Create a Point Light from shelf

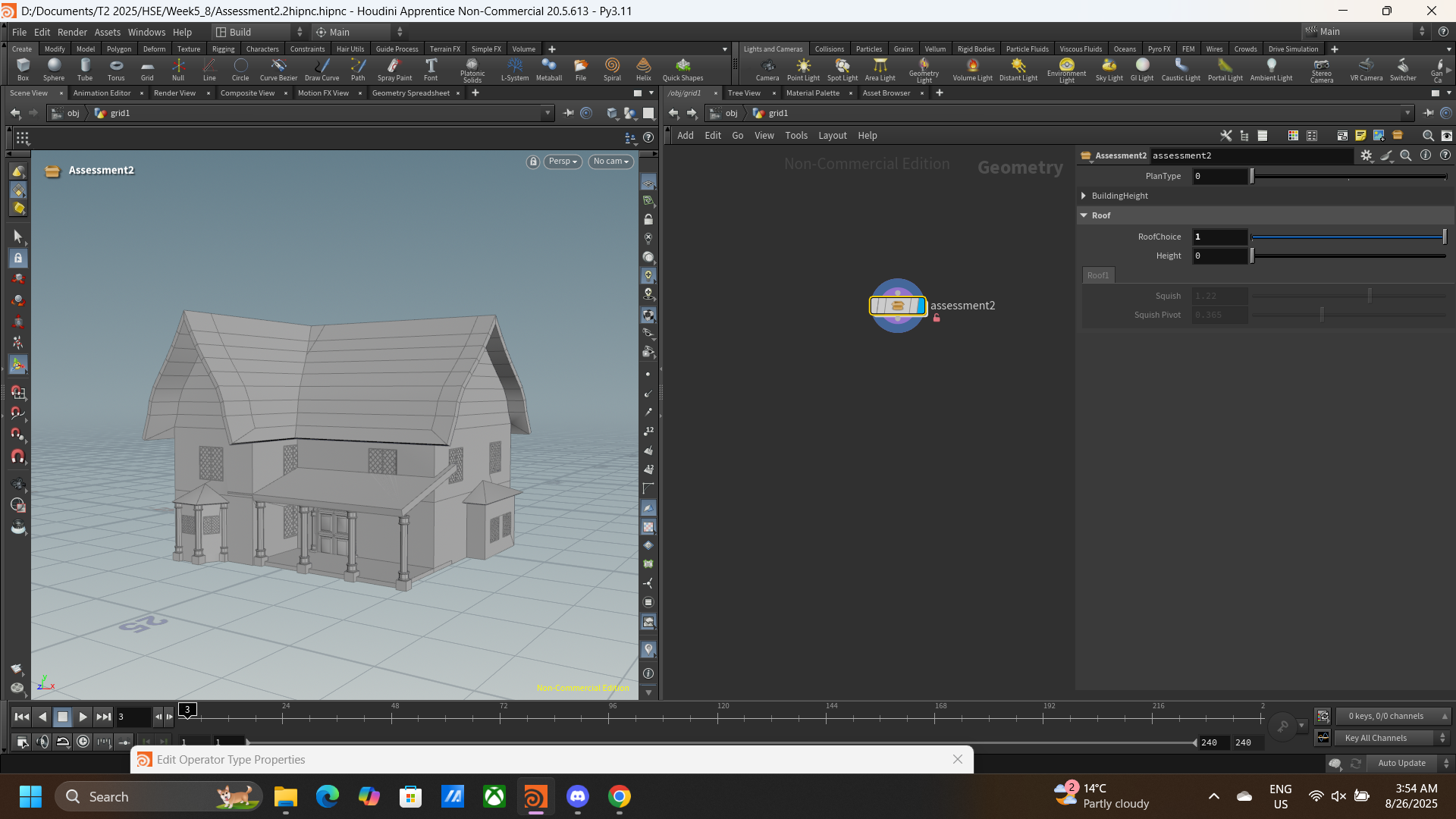[x=803, y=69]
